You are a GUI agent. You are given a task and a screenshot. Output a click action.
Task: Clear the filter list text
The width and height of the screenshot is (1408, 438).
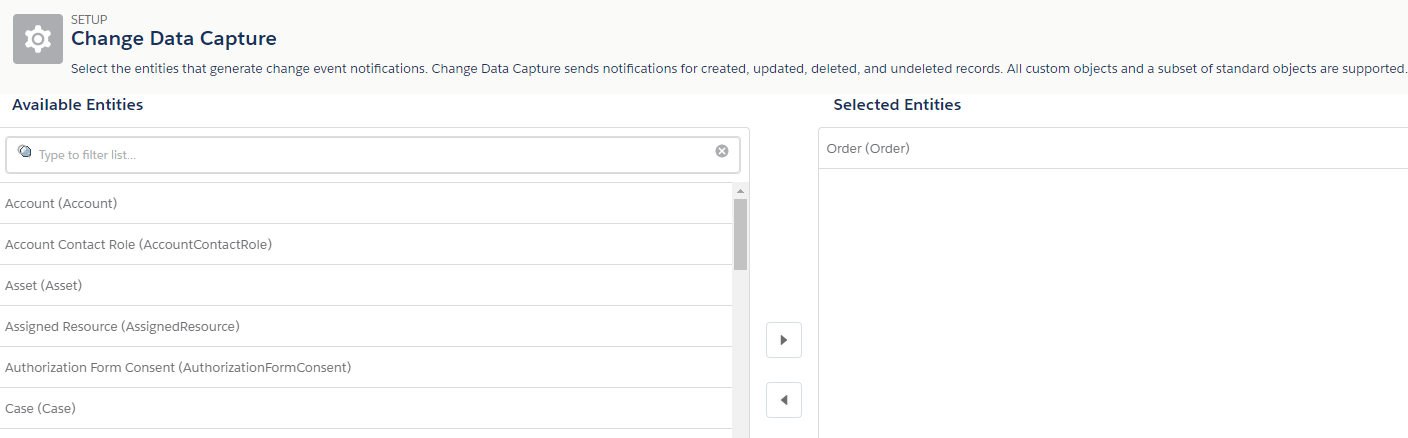point(722,151)
